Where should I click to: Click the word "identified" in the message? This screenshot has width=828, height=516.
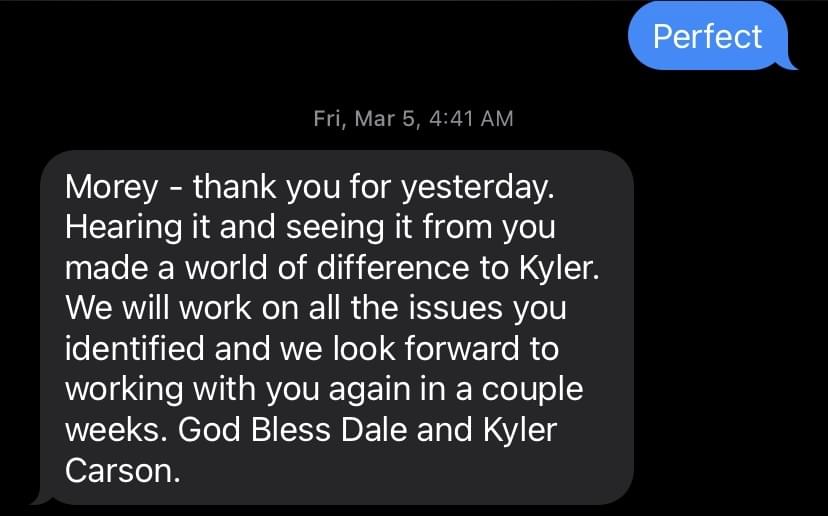pyautogui.click(x=135, y=349)
